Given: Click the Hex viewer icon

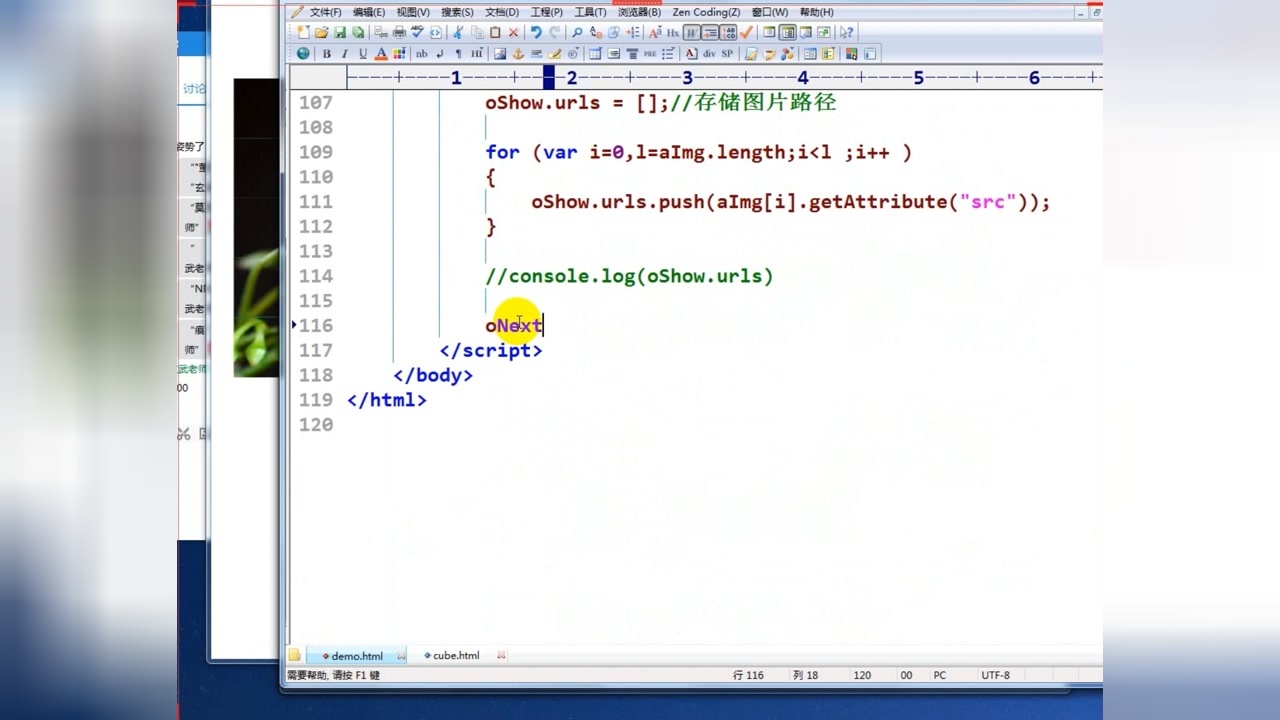Looking at the screenshot, I should (673, 33).
